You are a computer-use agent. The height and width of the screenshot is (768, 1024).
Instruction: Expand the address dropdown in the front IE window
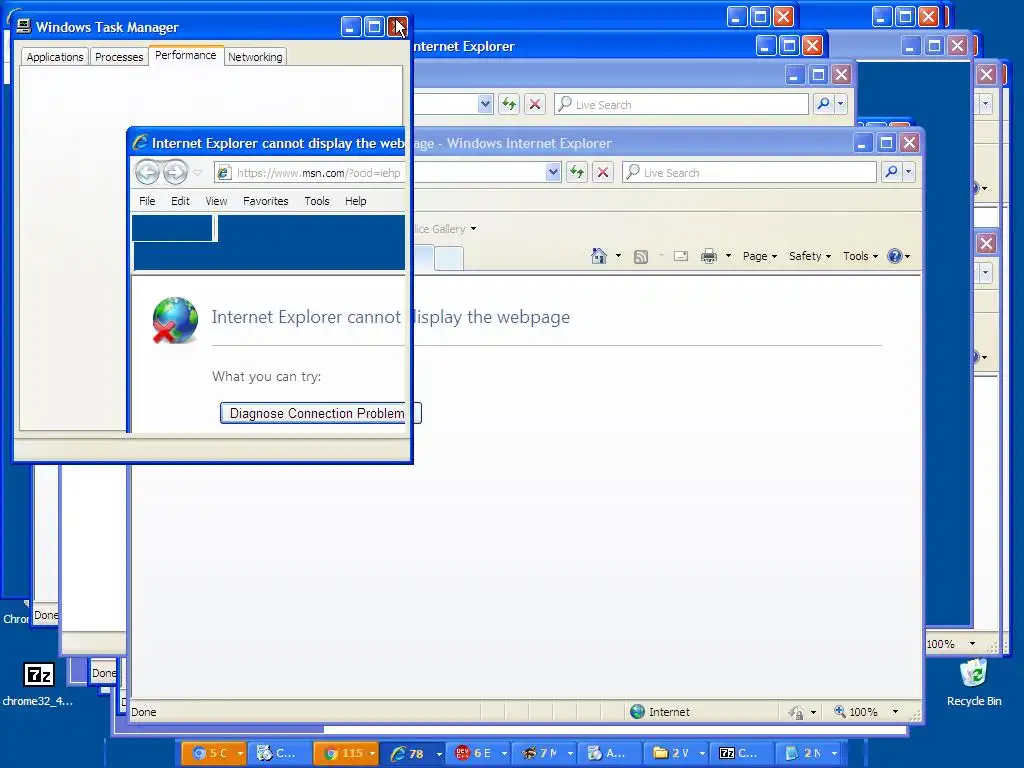[553, 172]
